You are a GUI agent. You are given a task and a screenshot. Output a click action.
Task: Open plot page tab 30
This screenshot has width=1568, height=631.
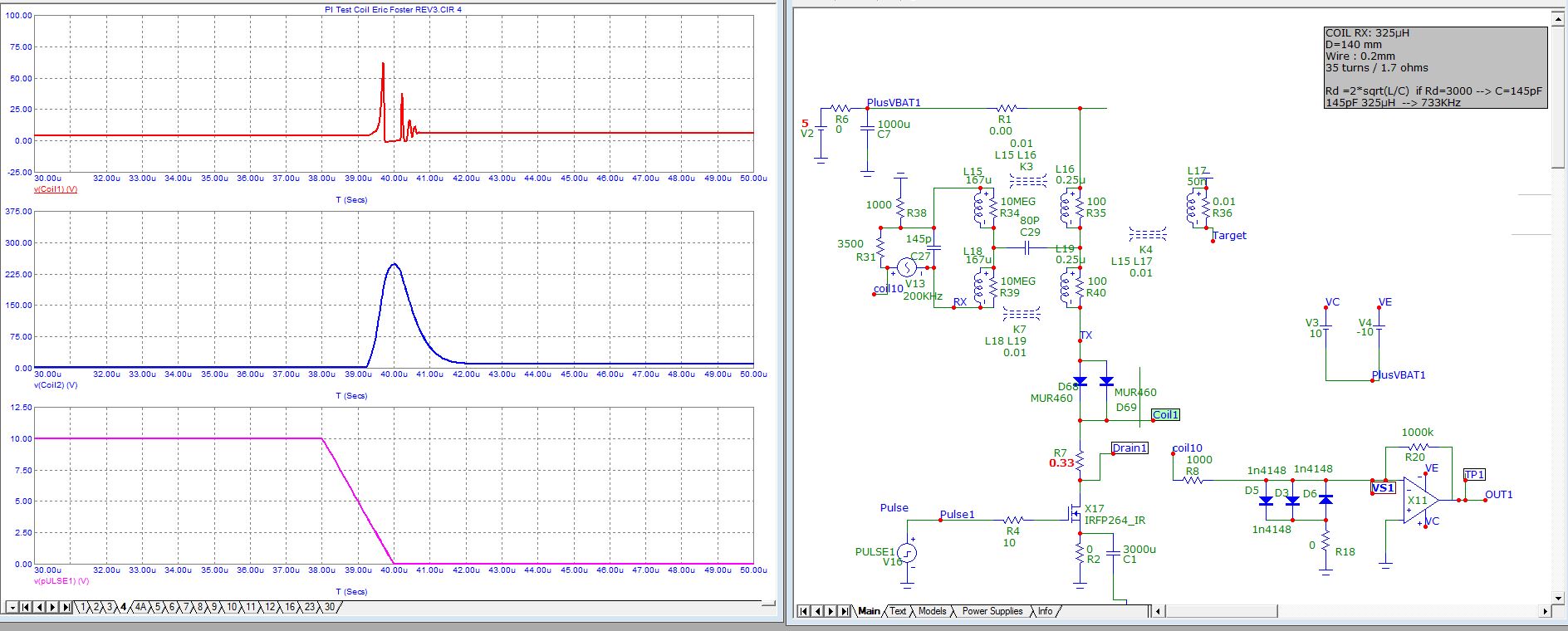pos(330,608)
